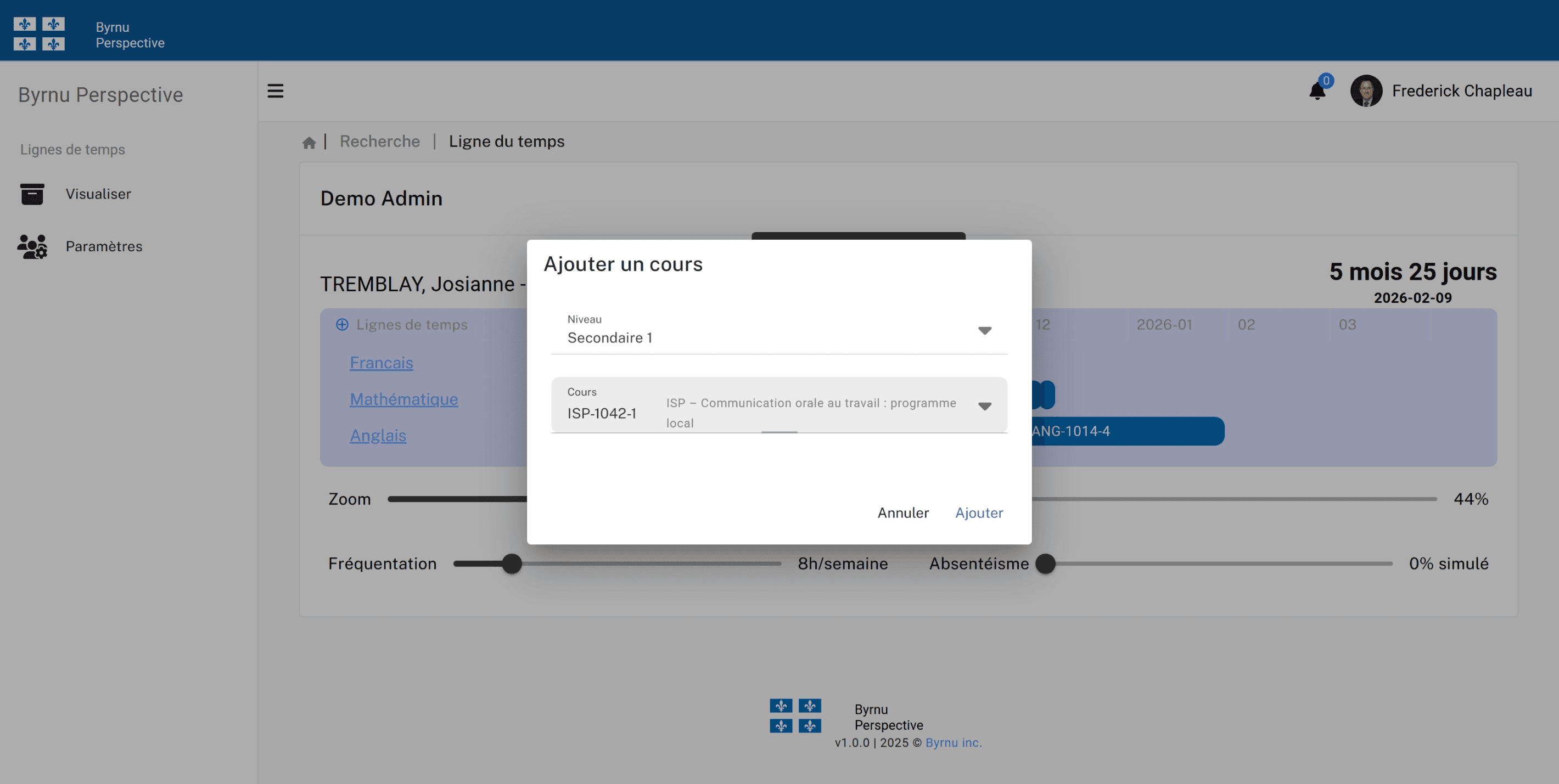The height and width of the screenshot is (784, 1559).
Task: Open the notifications bell icon
Action: click(x=1316, y=91)
